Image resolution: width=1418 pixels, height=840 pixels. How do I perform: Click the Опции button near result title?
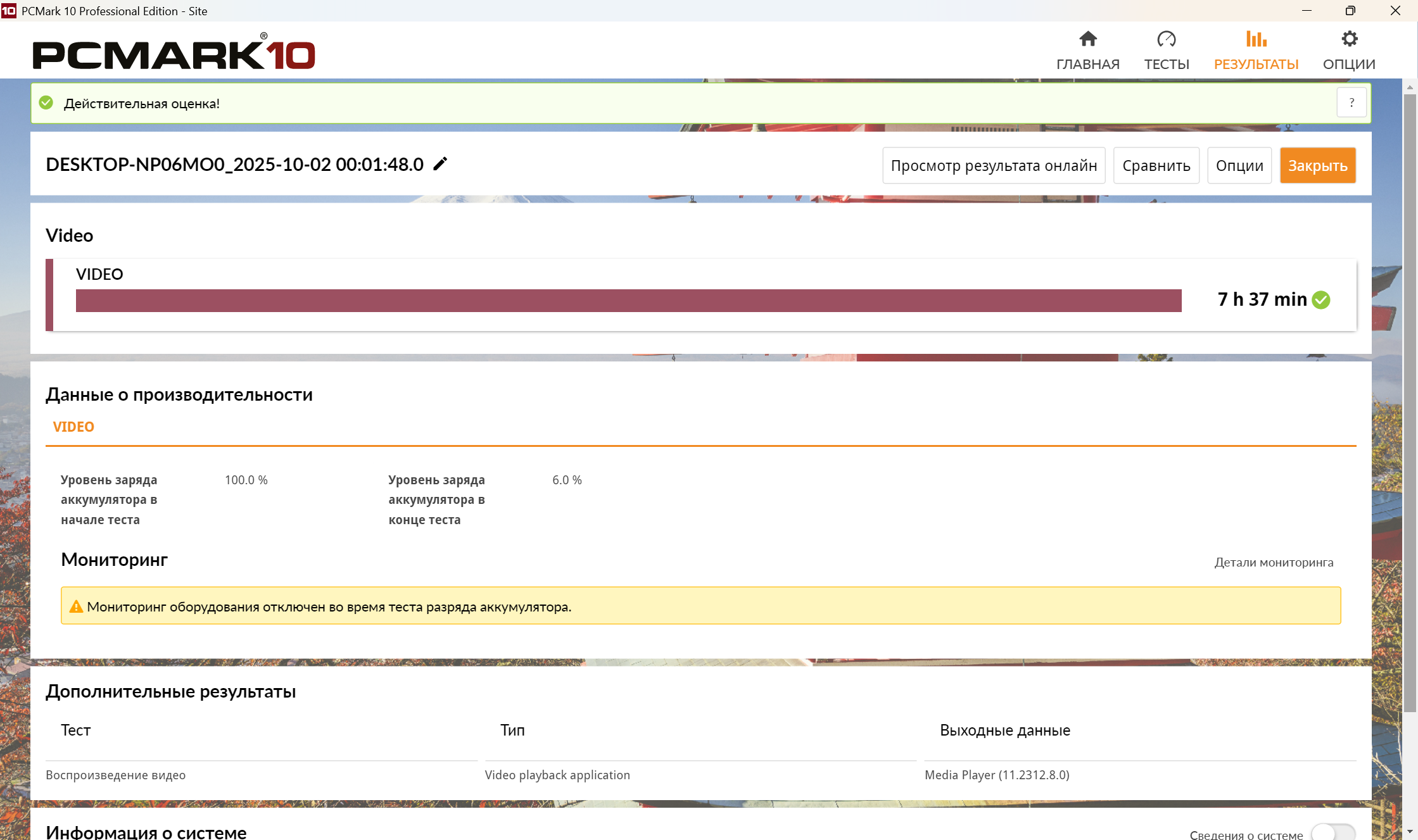[1239, 166]
